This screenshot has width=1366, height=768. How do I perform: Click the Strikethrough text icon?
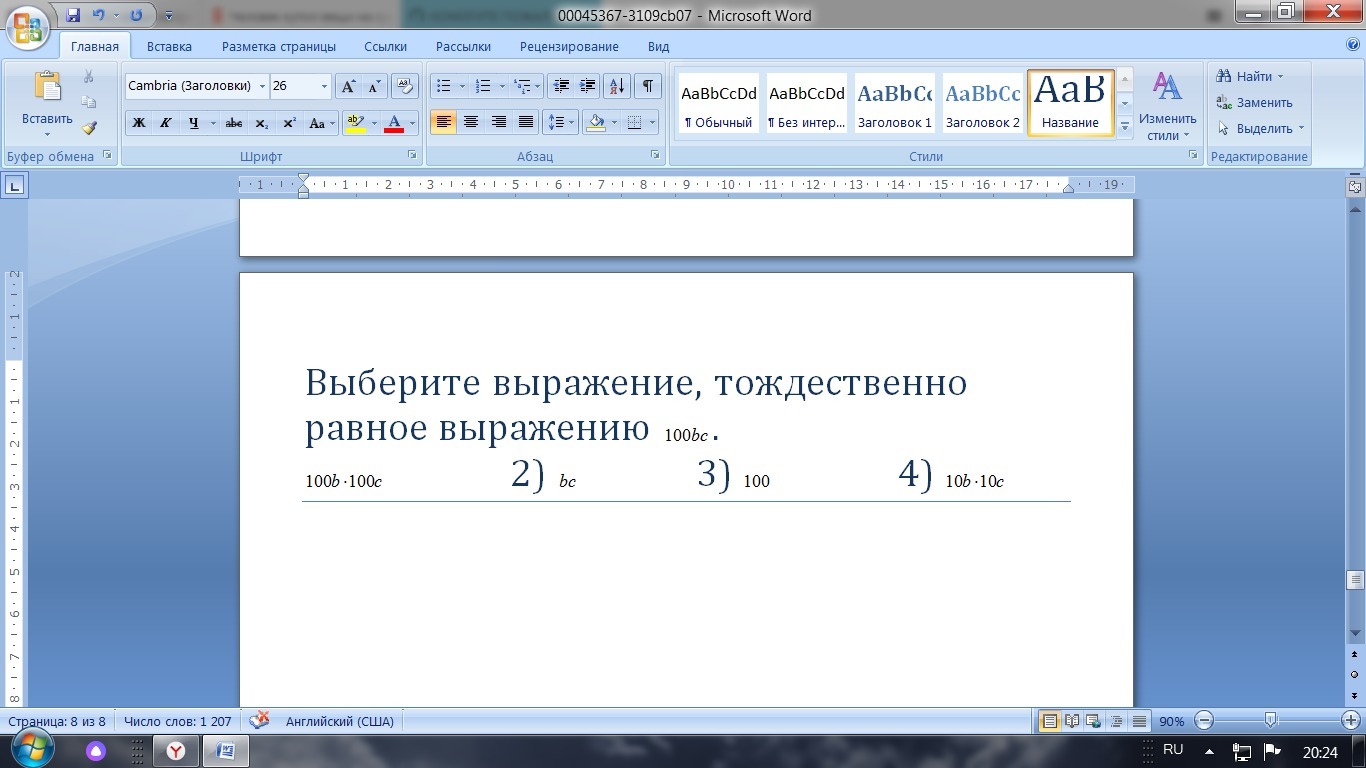(x=234, y=123)
